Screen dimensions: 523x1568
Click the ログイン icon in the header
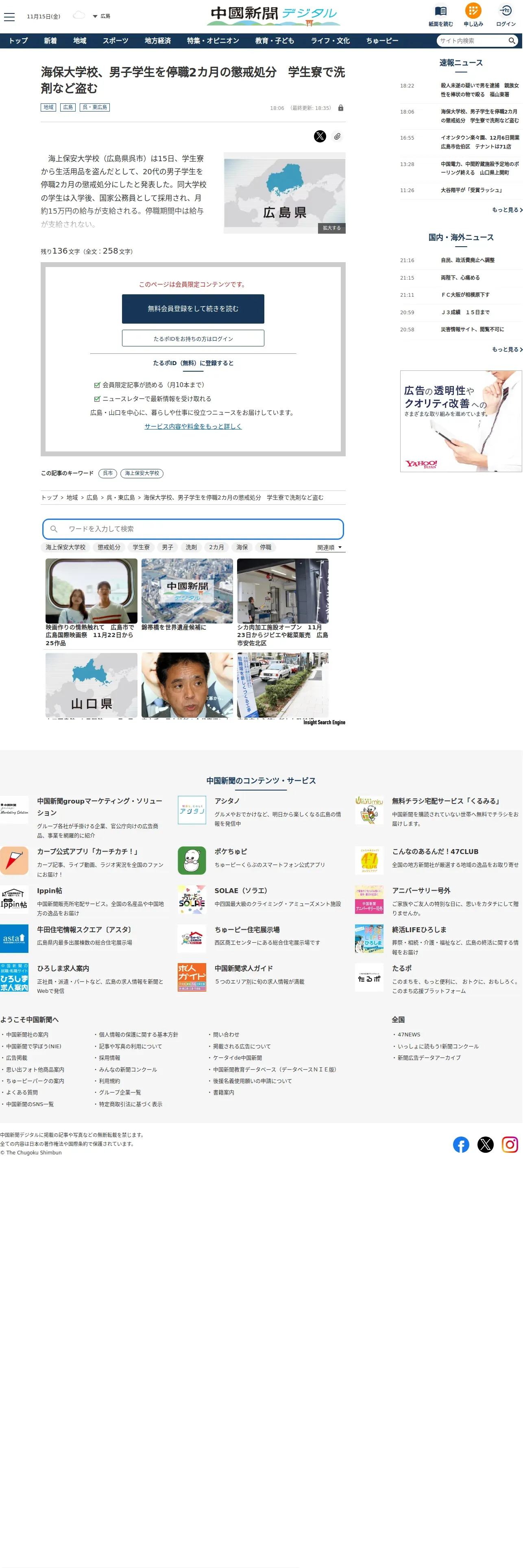tap(506, 11)
